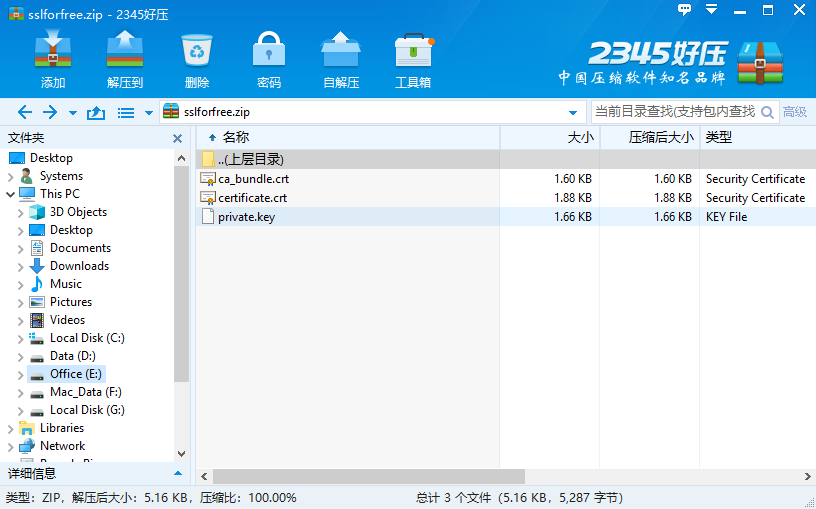Select This PC in folder tree

point(60,194)
